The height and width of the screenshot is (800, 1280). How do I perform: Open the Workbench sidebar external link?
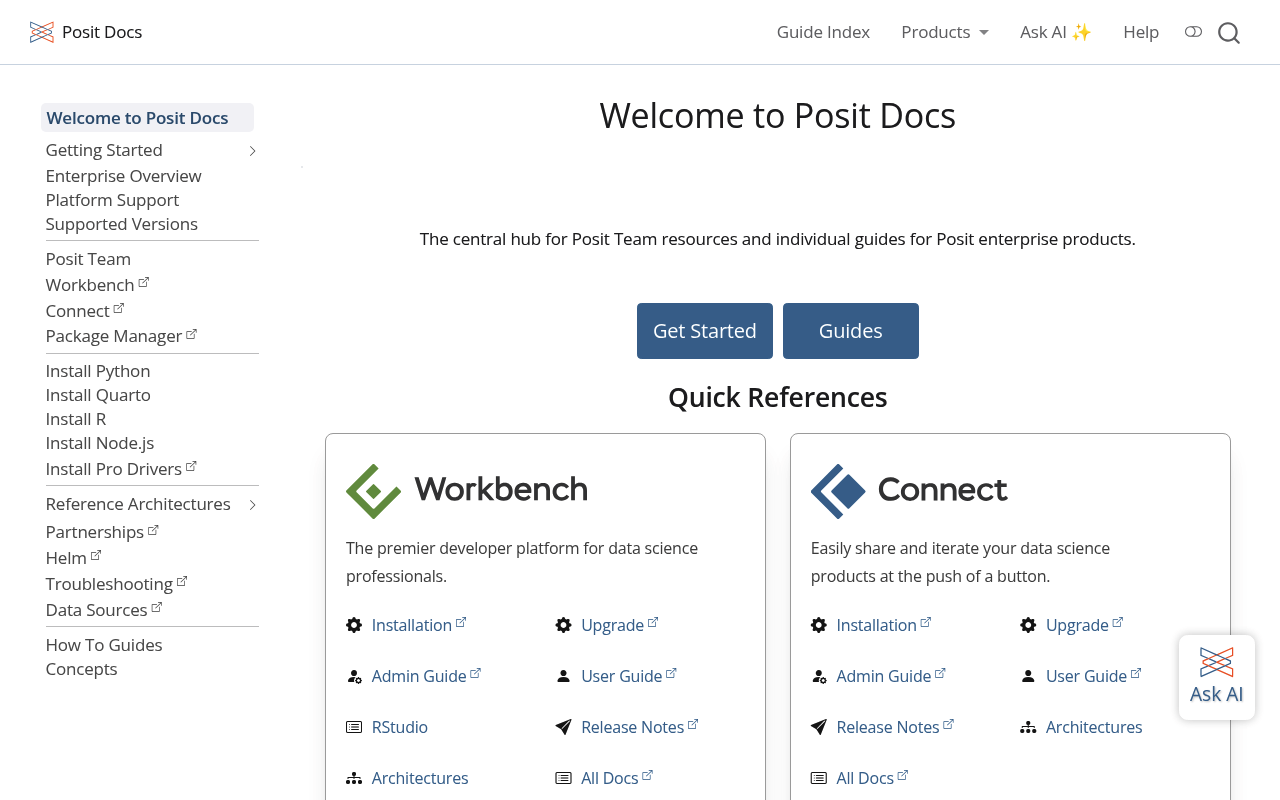pyautogui.click(x=98, y=285)
